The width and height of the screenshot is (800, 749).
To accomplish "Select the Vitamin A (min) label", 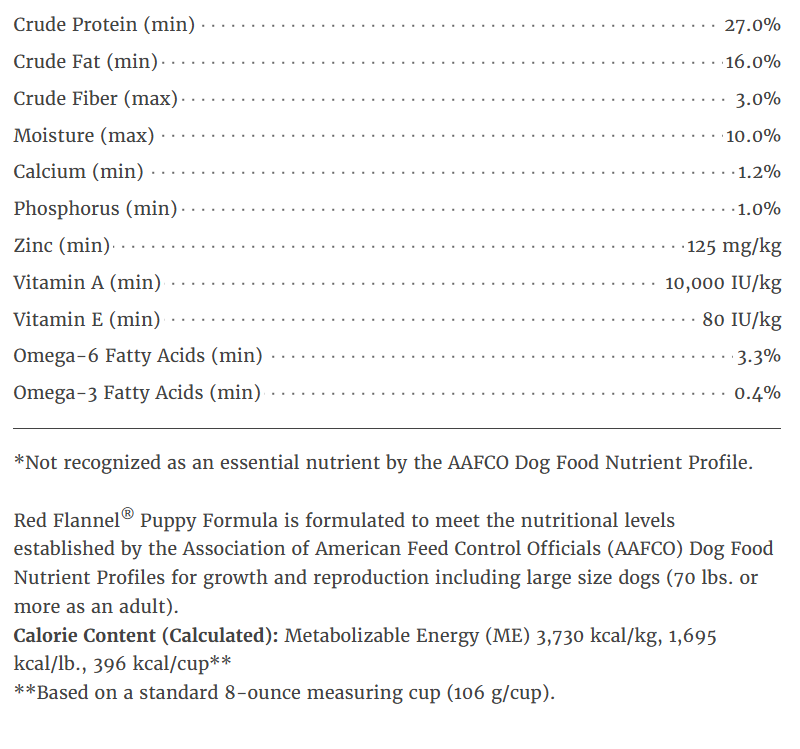I will click(x=87, y=283).
